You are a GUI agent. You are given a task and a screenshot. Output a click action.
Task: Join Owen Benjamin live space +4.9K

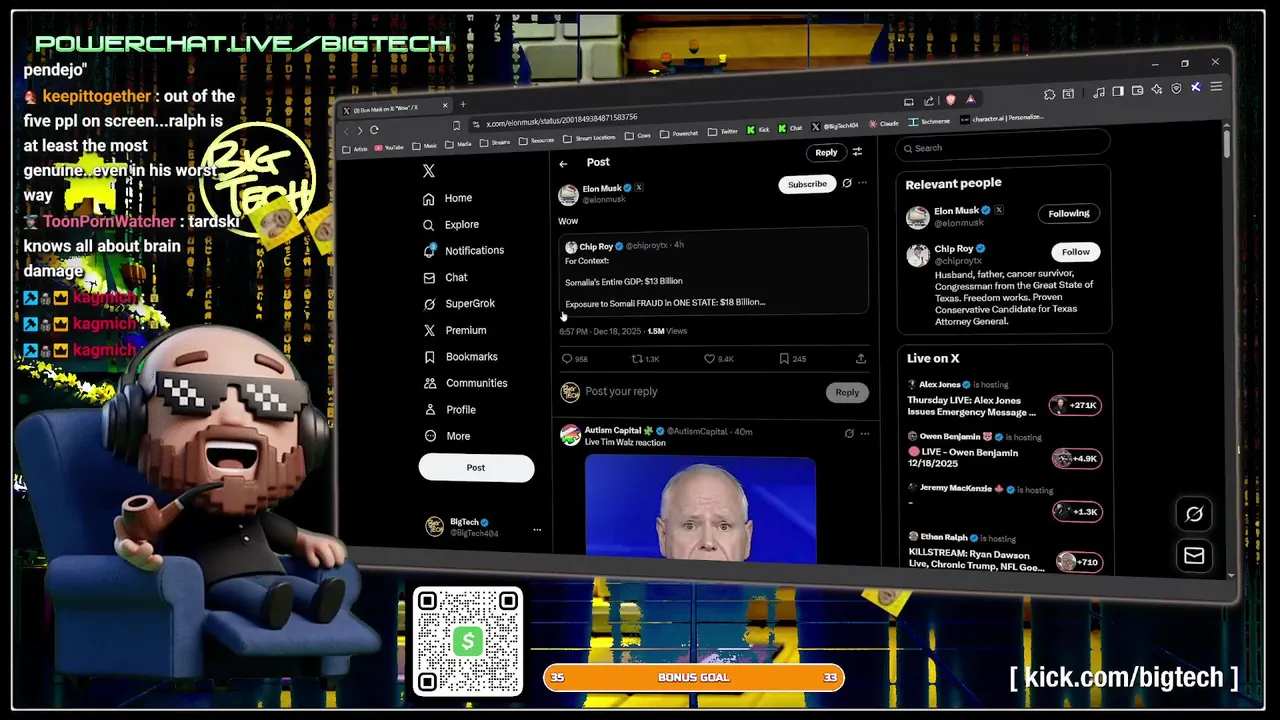tap(1076, 459)
